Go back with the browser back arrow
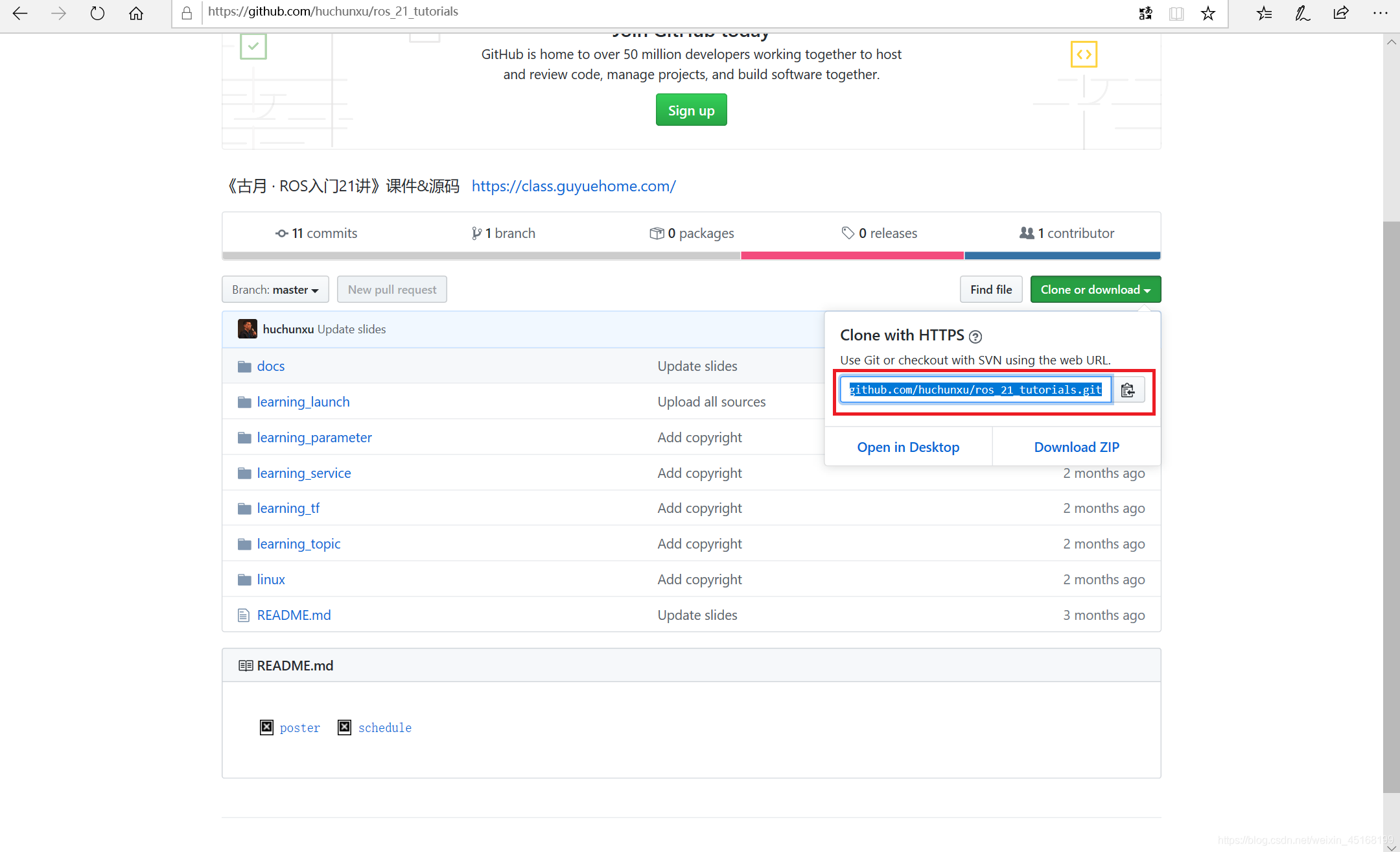 (20, 13)
